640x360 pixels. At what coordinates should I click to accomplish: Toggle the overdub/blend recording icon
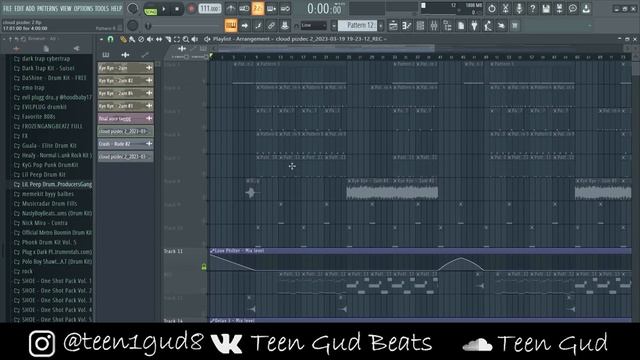[271, 9]
